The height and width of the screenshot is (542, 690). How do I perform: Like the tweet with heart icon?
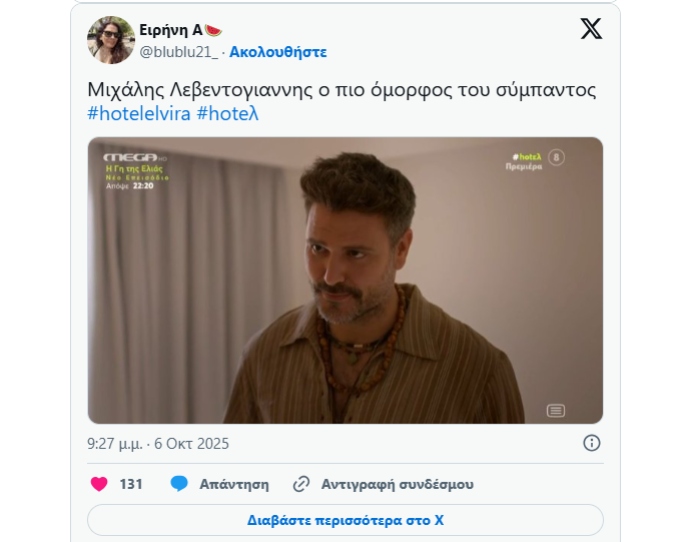99,484
